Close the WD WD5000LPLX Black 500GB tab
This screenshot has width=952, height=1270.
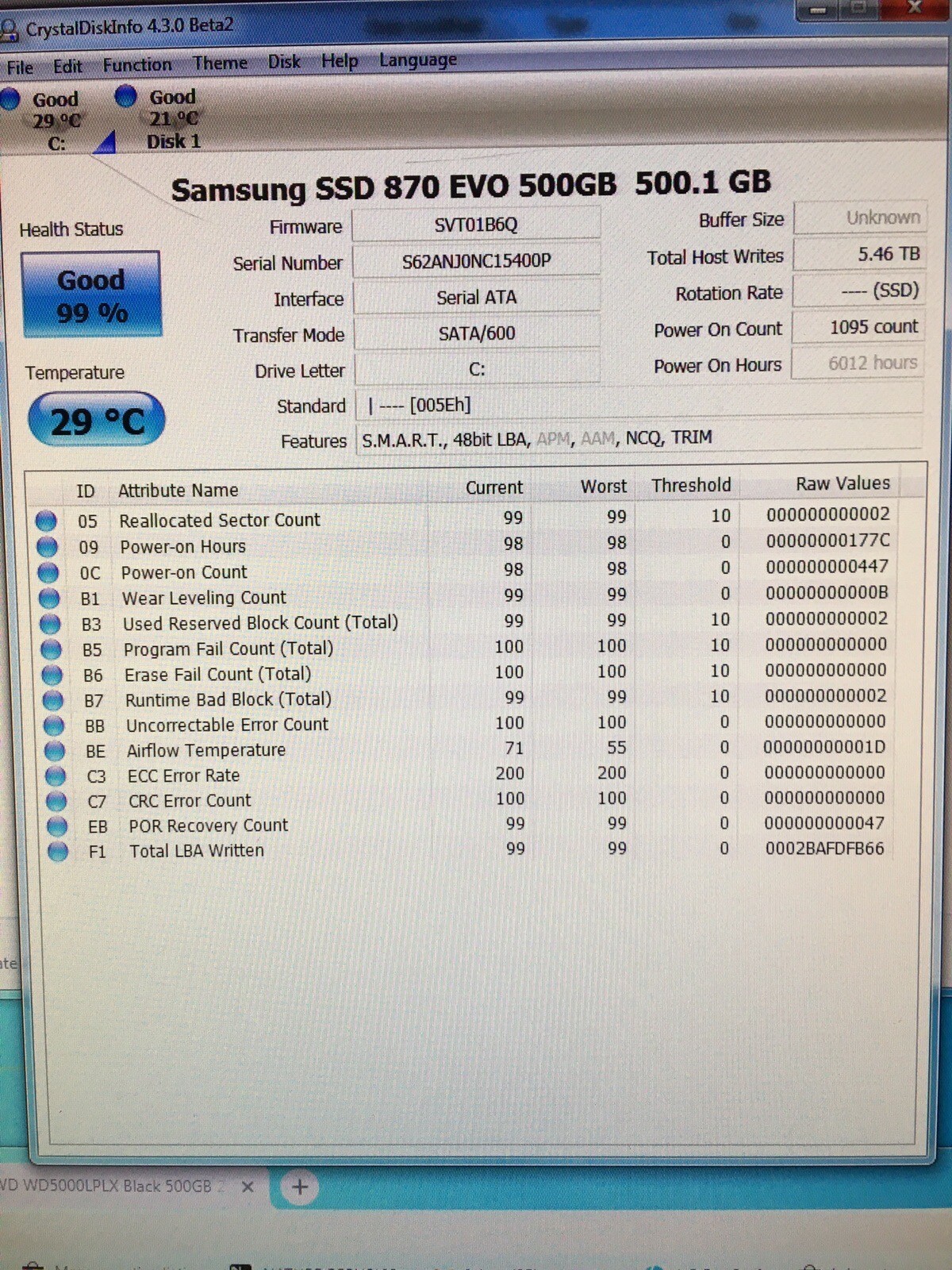(x=248, y=1187)
